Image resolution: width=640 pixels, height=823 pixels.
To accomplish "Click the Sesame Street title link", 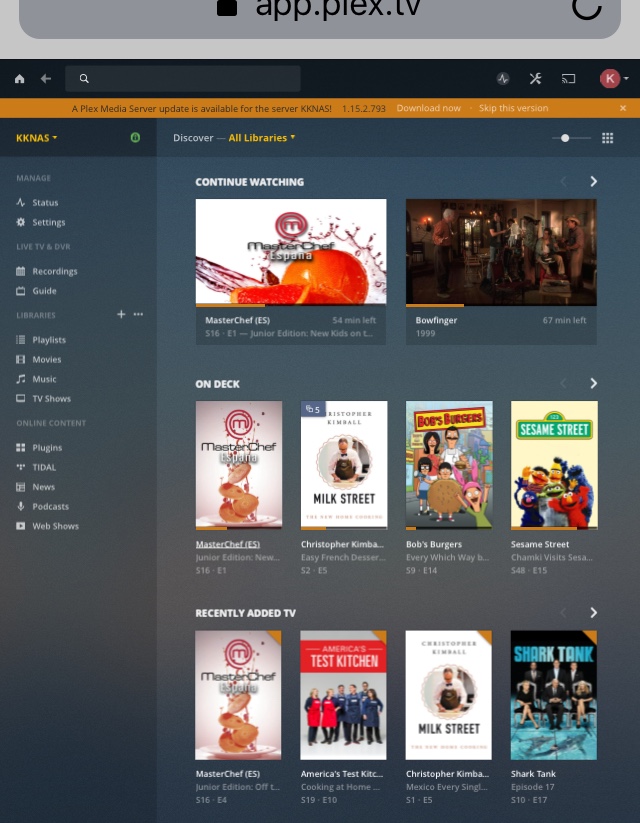I will [x=540, y=544].
